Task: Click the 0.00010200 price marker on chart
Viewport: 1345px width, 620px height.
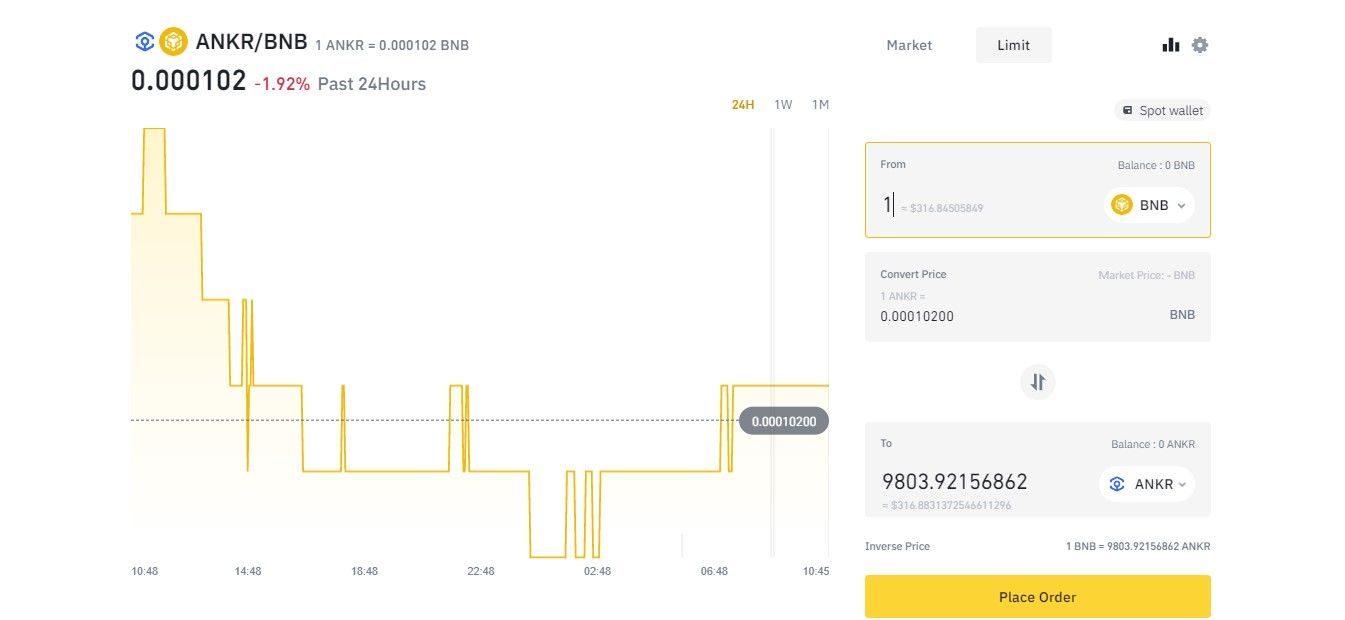Action: [784, 421]
